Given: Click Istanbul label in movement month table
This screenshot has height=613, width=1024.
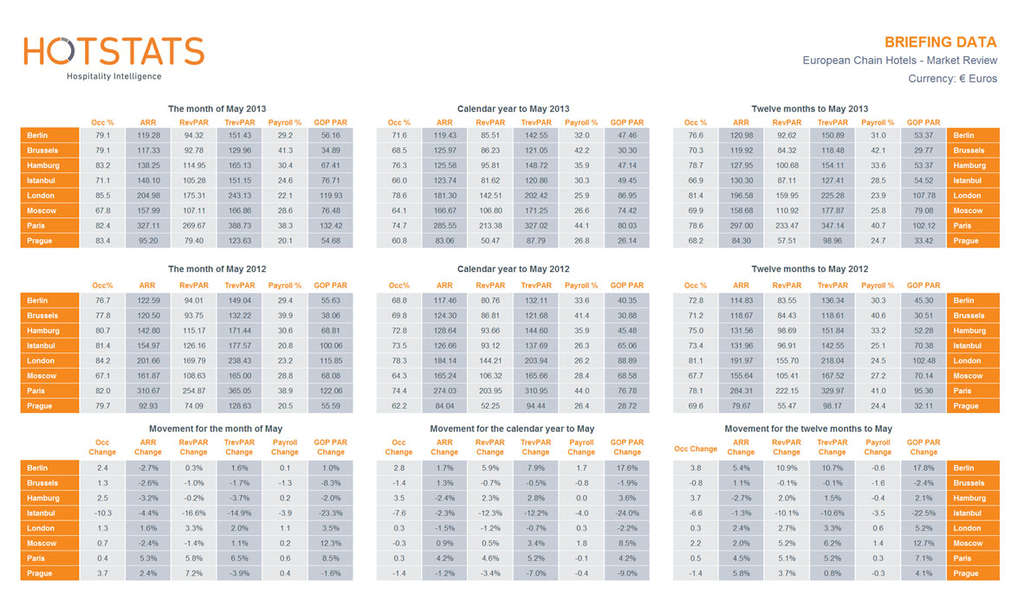Looking at the screenshot, I should tap(49, 513).
